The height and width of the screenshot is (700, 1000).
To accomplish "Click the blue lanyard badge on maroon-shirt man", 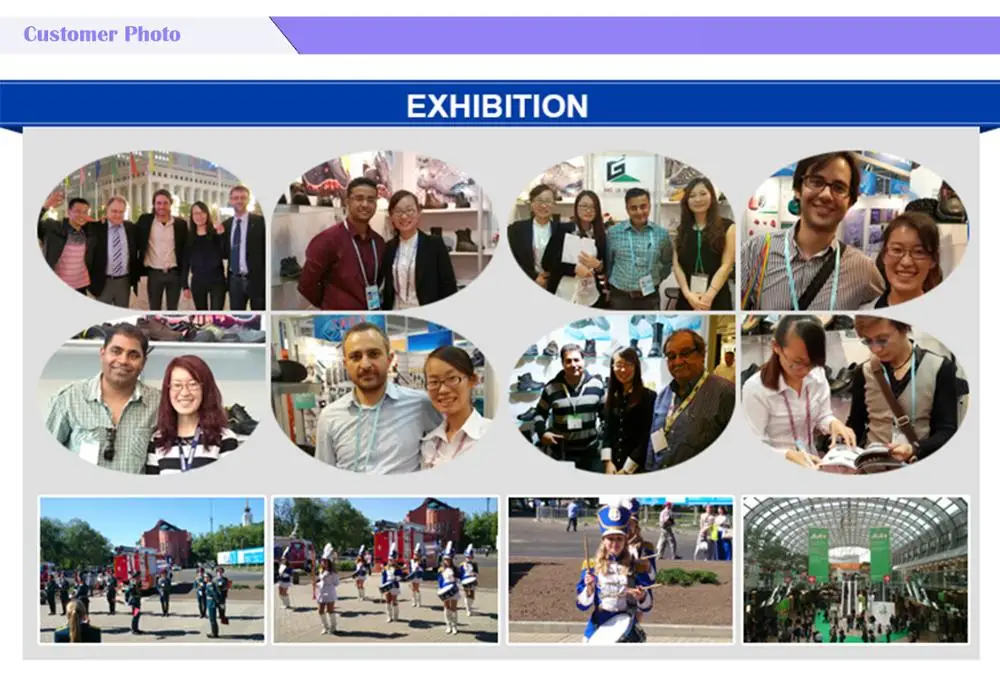I will pos(372,297).
